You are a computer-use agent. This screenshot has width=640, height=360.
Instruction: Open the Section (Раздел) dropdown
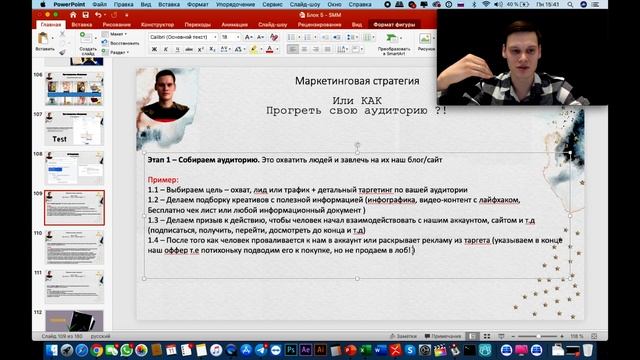tap(116, 52)
